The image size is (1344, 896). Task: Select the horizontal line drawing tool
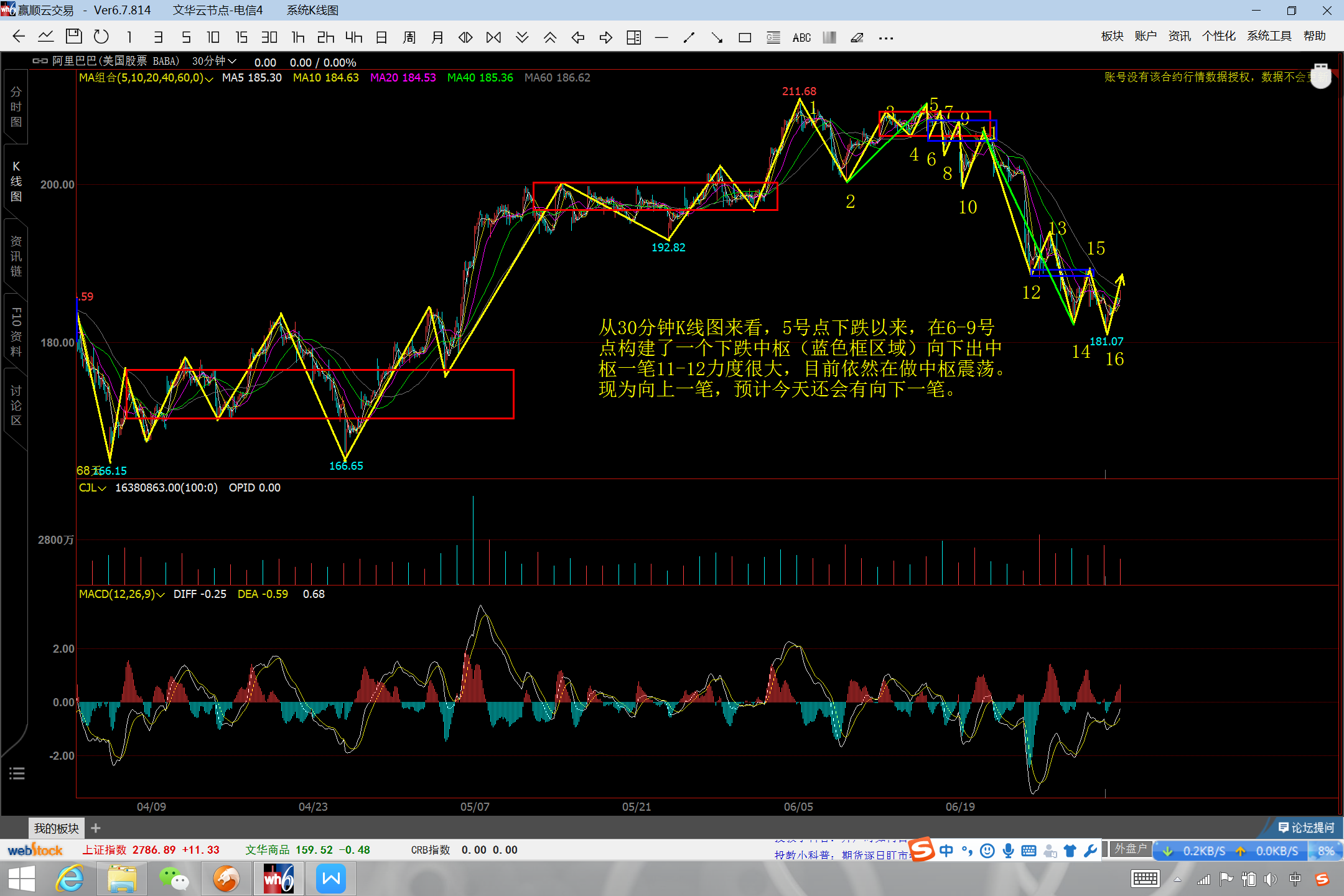[x=661, y=38]
